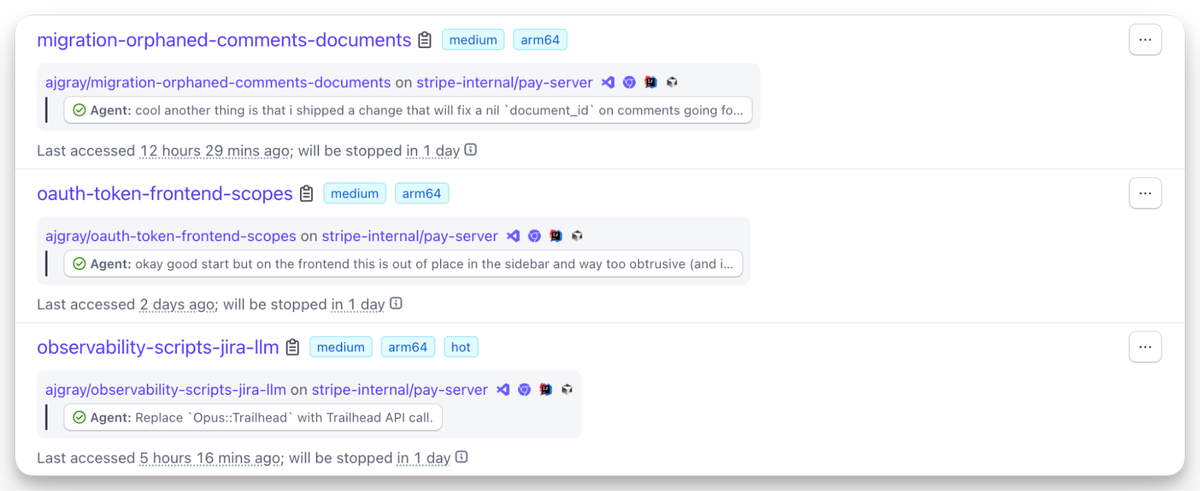Click green check icon in Opus::Trailhead agent message

[79, 417]
